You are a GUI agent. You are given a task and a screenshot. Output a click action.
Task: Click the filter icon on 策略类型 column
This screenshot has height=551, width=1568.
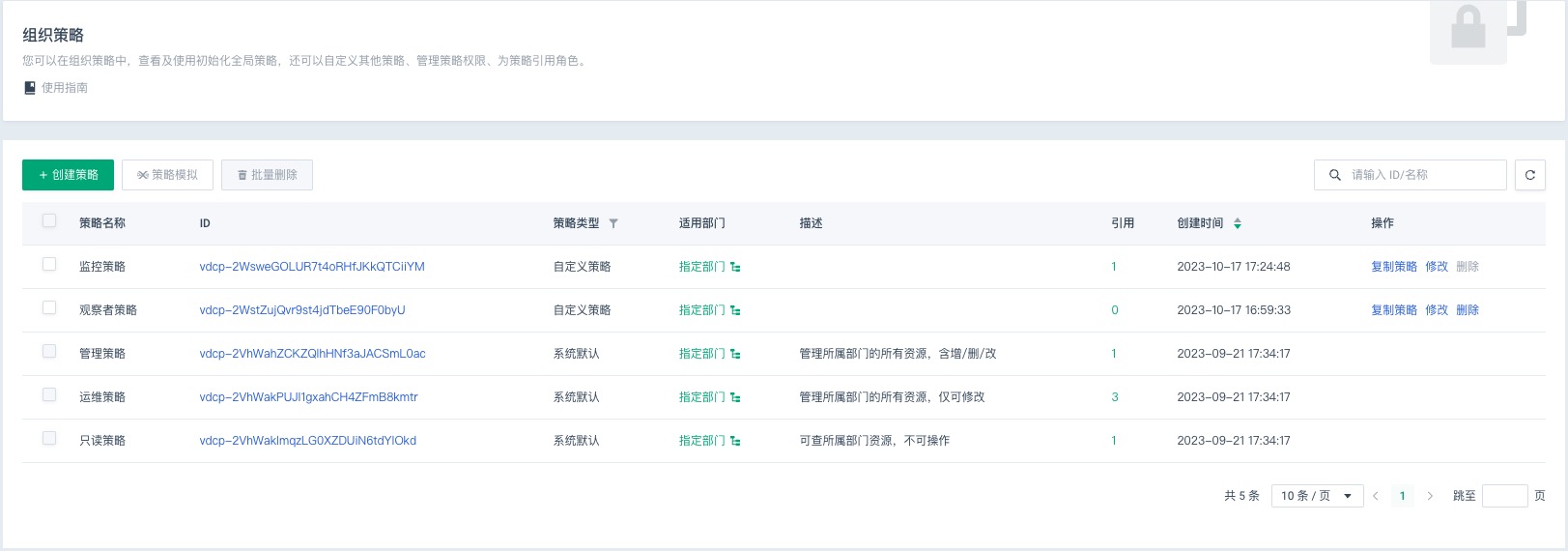[x=613, y=223]
